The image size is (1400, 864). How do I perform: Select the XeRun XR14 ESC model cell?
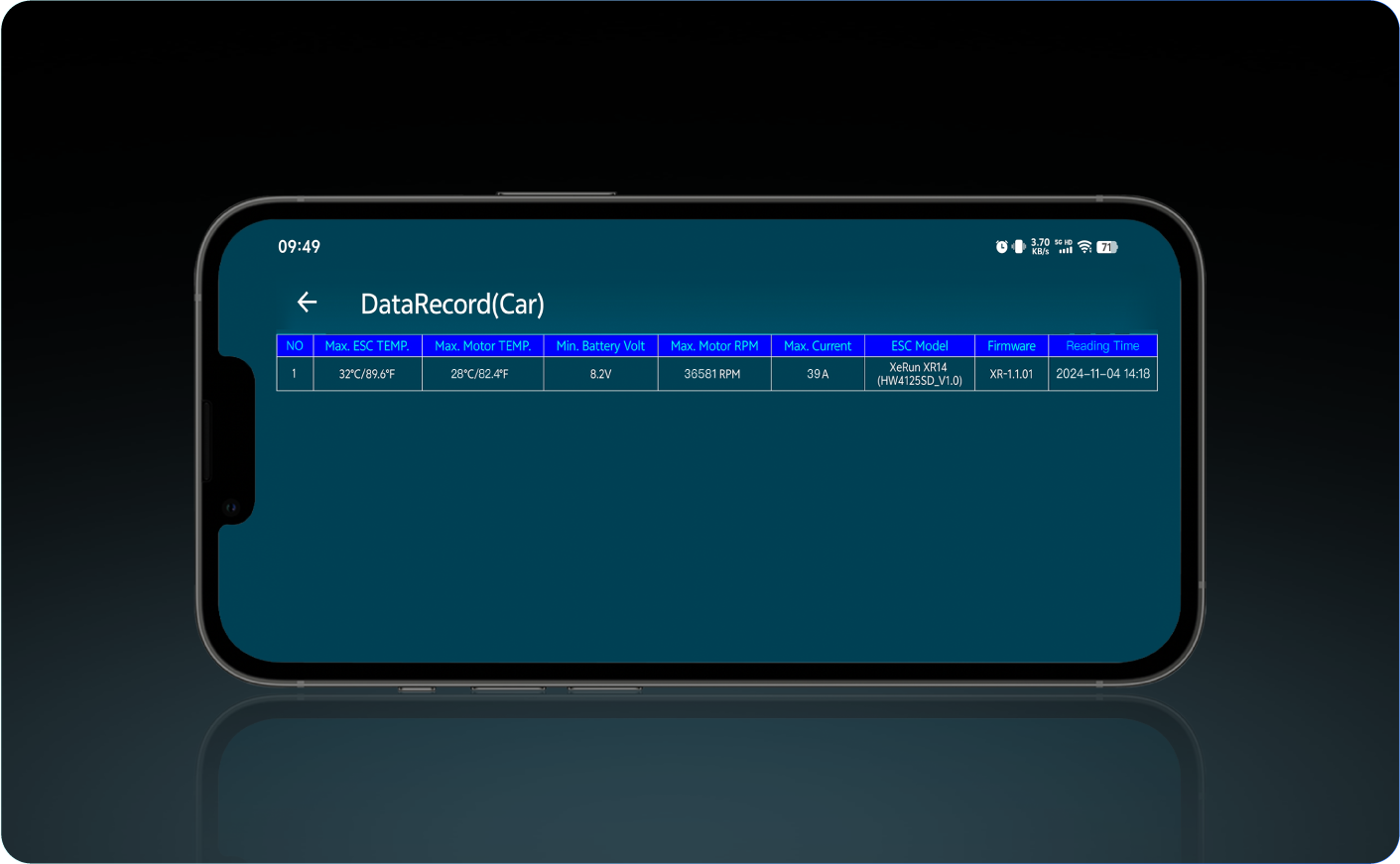pos(920,374)
